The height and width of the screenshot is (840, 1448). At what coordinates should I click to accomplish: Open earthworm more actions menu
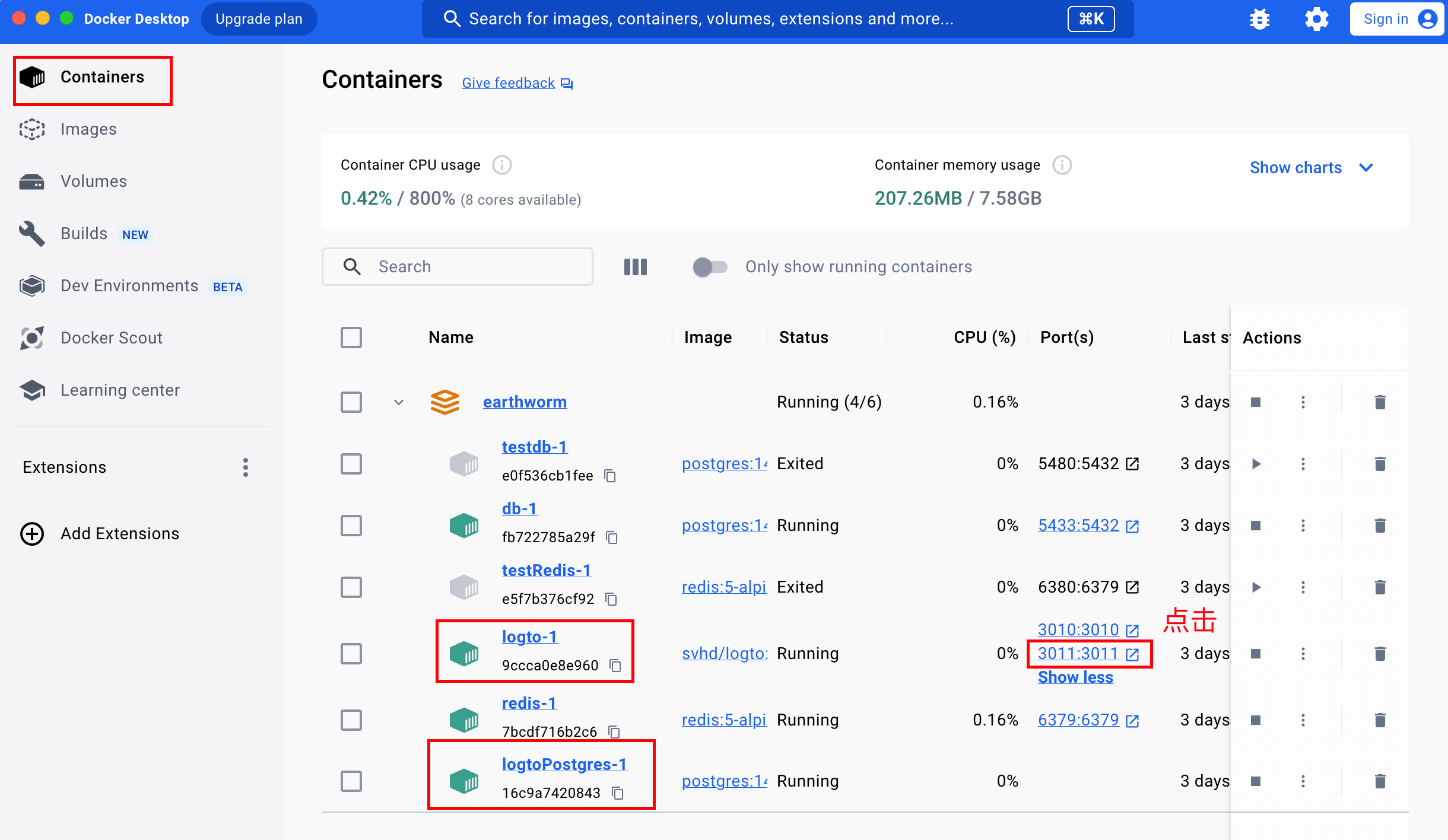pyautogui.click(x=1303, y=402)
